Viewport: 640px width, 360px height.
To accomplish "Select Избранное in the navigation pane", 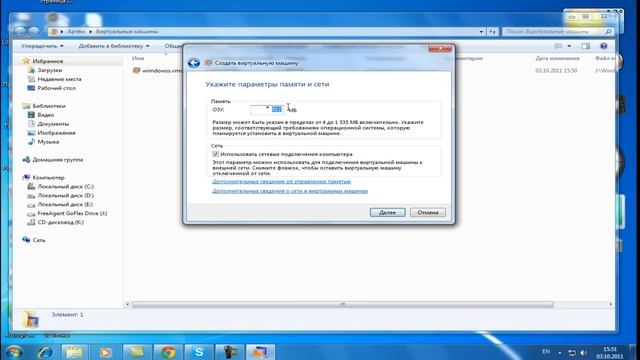I will click(48, 61).
